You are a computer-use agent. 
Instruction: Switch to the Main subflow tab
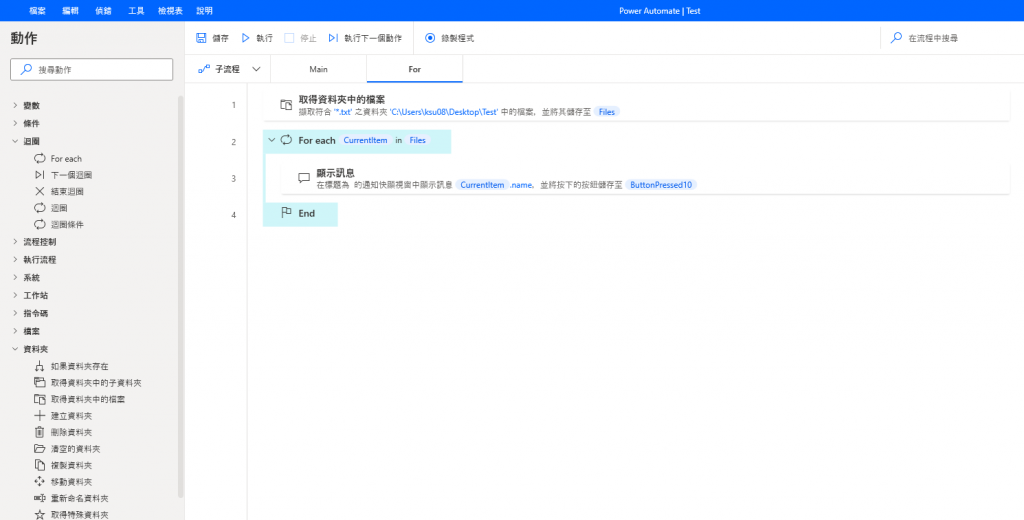[x=319, y=69]
